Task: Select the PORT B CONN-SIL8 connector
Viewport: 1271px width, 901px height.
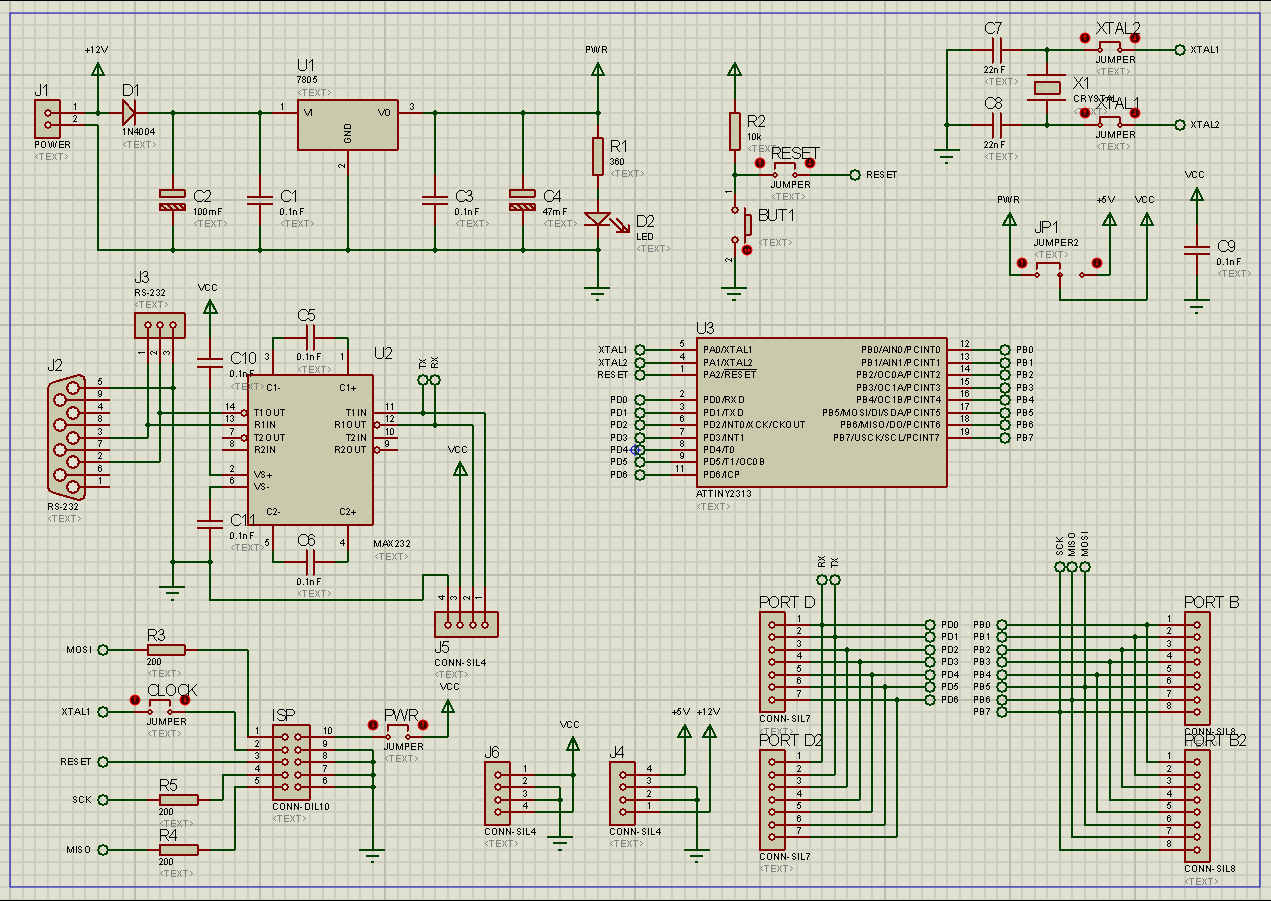Action: click(1196, 662)
